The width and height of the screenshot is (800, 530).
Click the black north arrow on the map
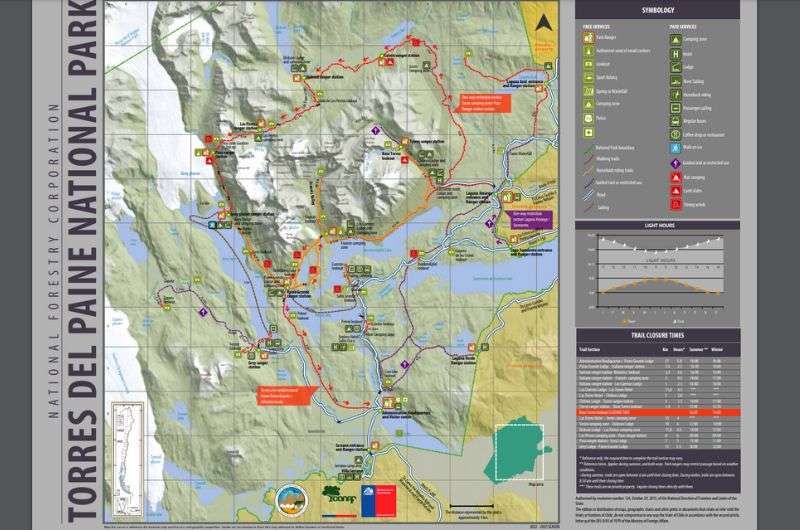coord(543,23)
